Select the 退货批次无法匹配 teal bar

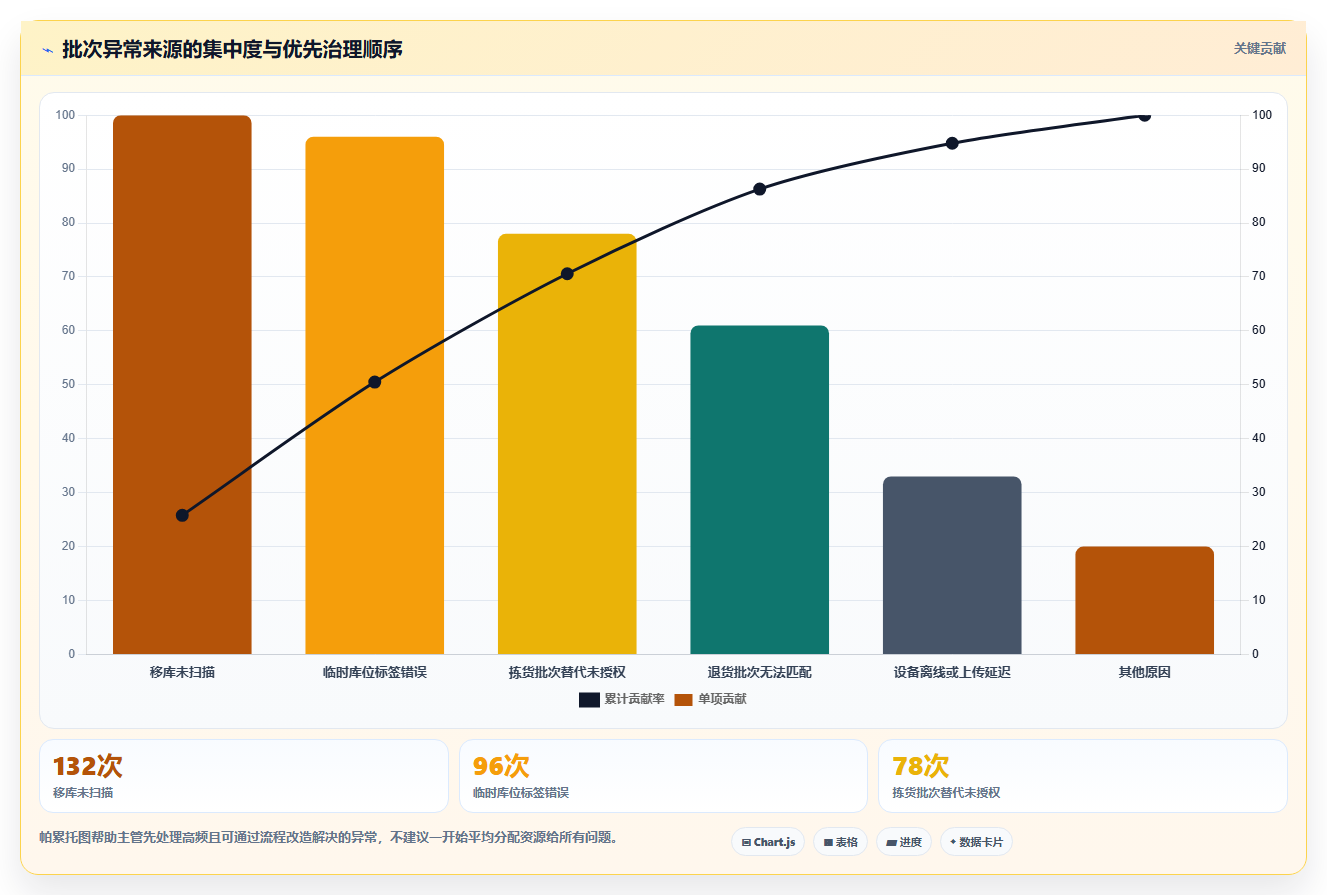coord(760,490)
